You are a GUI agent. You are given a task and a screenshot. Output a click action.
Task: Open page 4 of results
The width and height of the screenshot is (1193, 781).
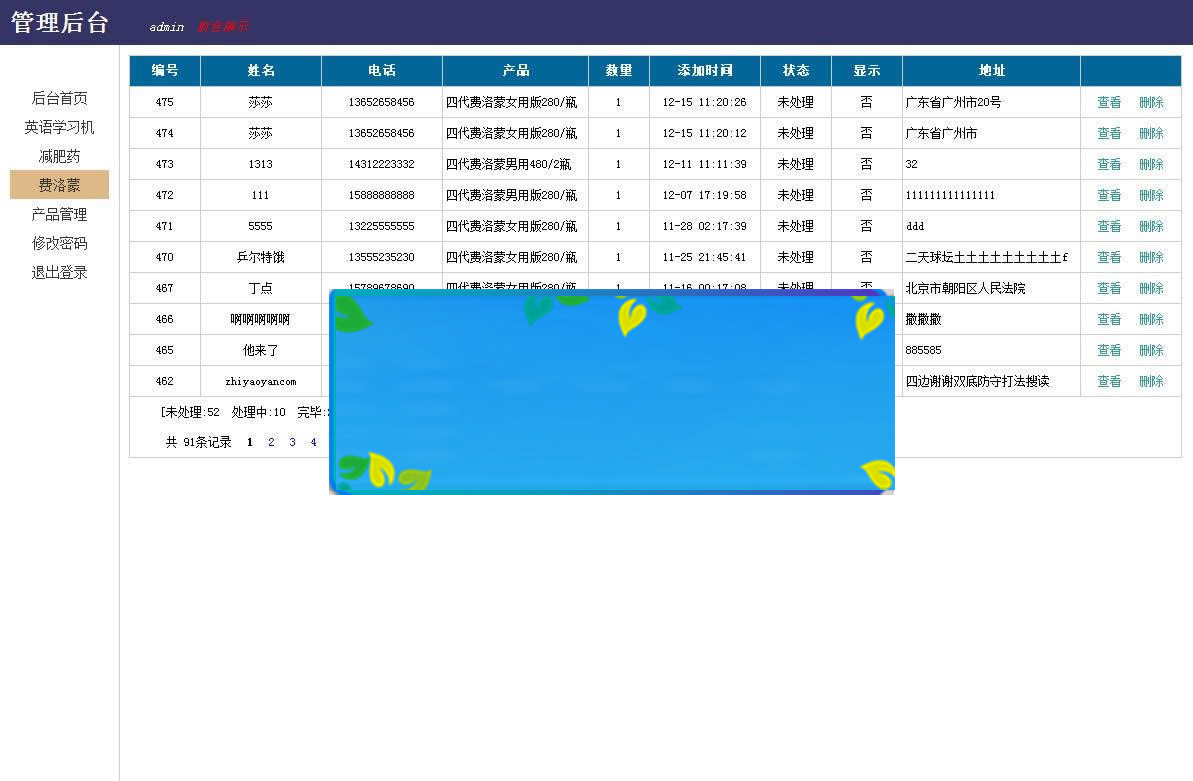(313, 441)
